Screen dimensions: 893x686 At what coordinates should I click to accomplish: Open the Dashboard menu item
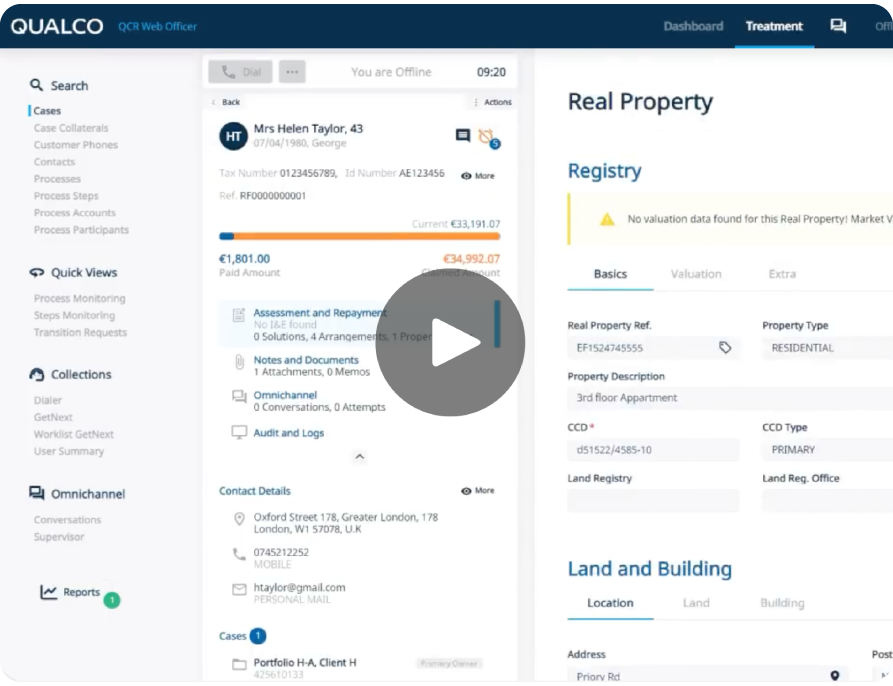tap(693, 26)
